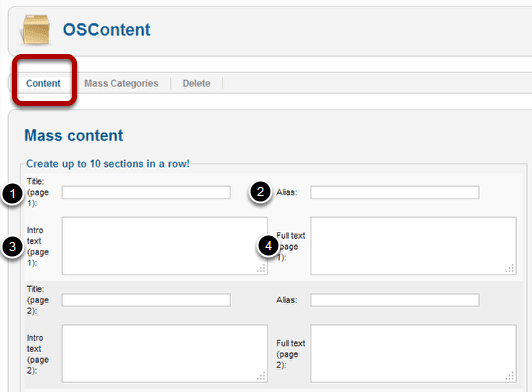This screenshot has height=392, width=532.
Task: Click the OSContent box icon
Action: (x=36, y=30)
